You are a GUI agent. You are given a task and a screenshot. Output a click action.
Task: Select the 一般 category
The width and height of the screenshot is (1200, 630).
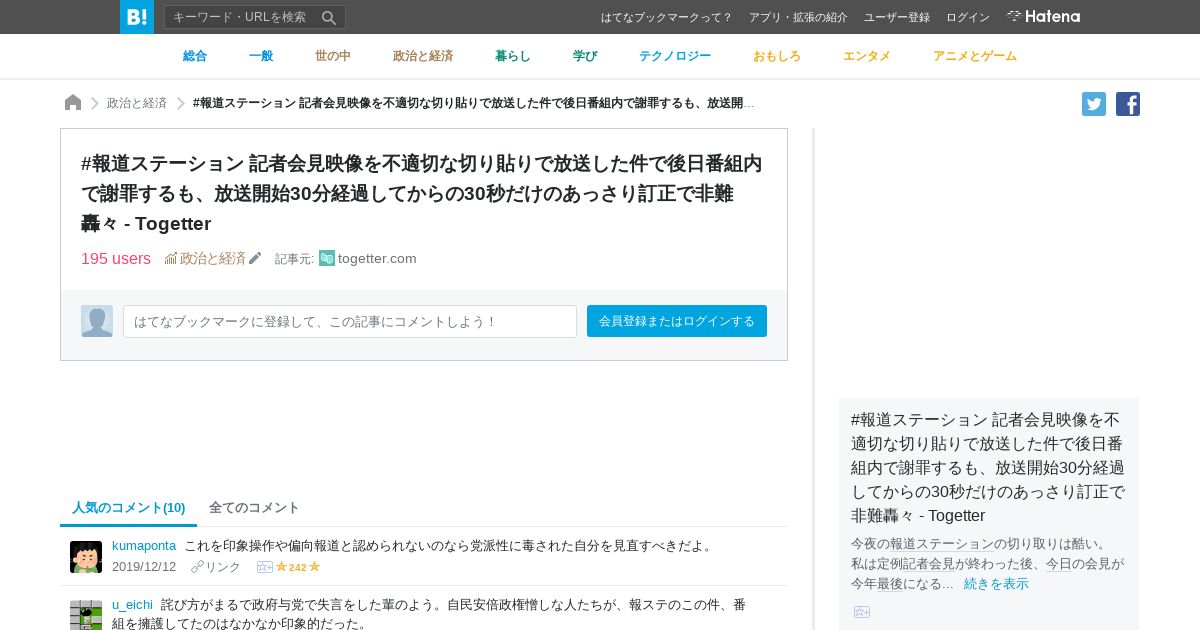click(261, 56)
